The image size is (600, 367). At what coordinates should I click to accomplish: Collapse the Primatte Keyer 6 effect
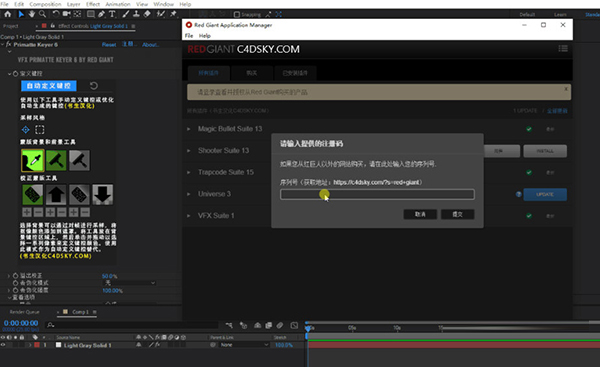tap(3, 44)
